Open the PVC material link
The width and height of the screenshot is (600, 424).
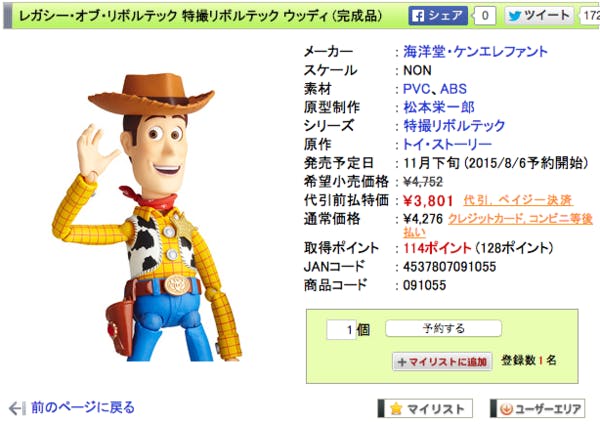click(x=417, y=89)
